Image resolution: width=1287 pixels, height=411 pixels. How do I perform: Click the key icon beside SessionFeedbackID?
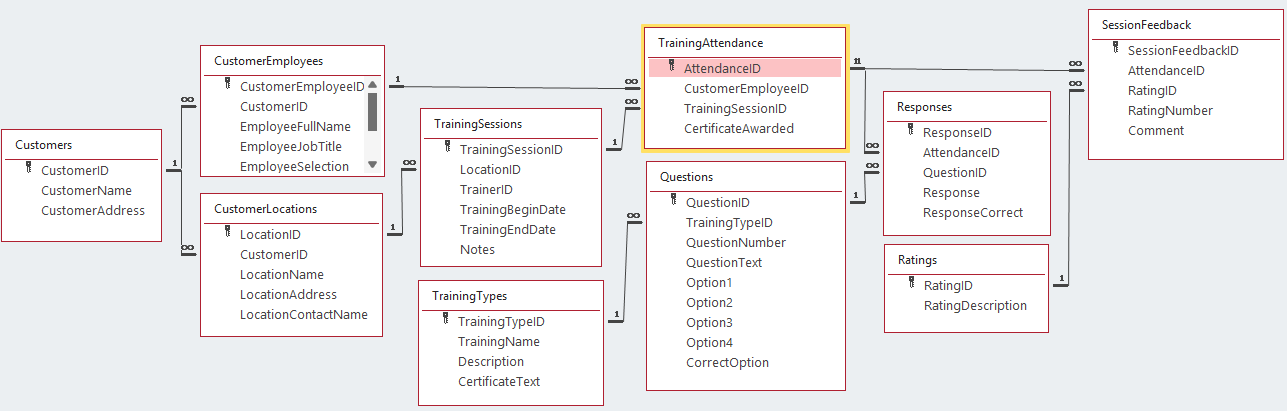pyautogui.click(x=1115, y=49)
